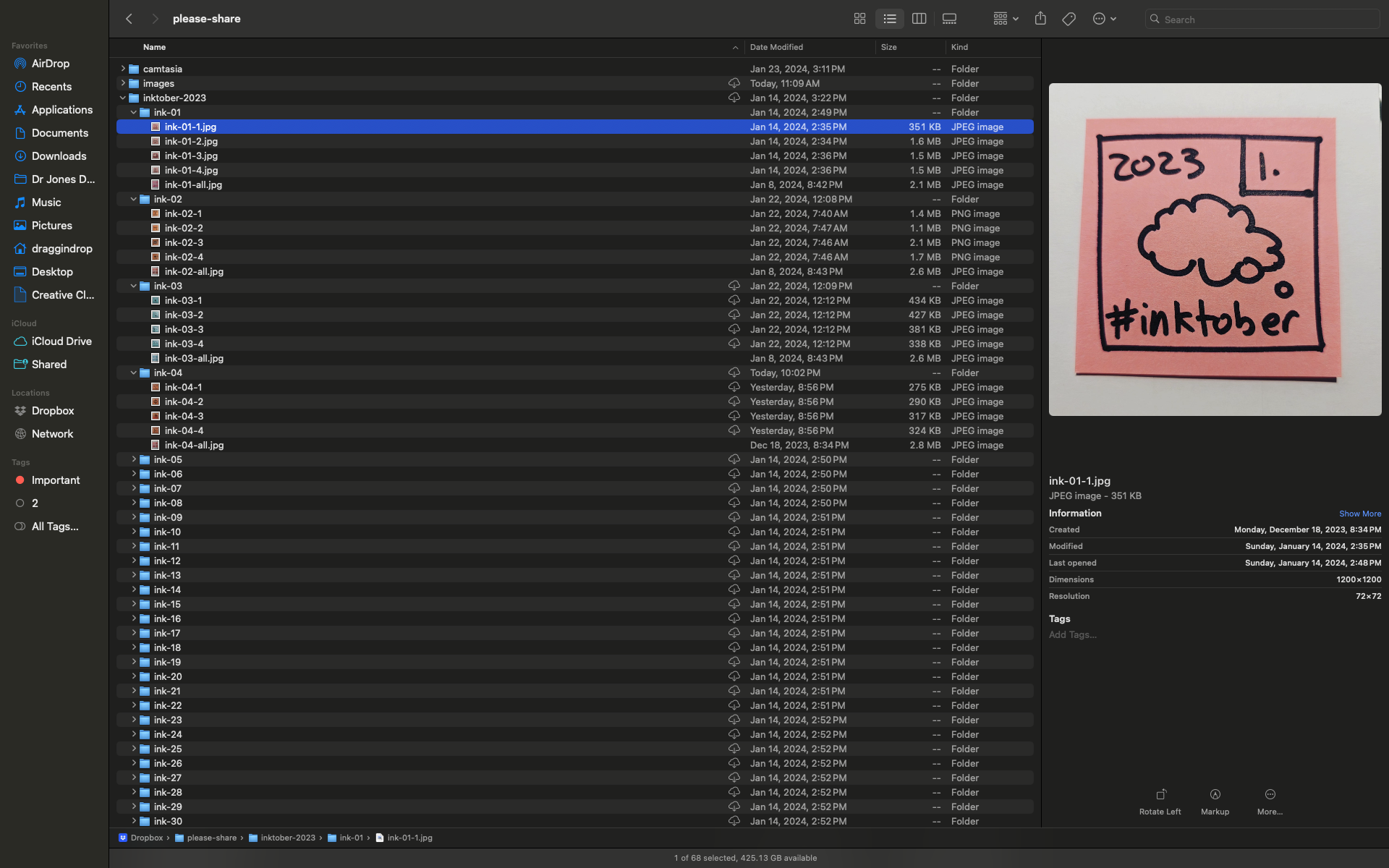Viewport: 1389px width, 868px height.
Task: Open the Share icon in the toolbar
Action: pos(1041,18)
